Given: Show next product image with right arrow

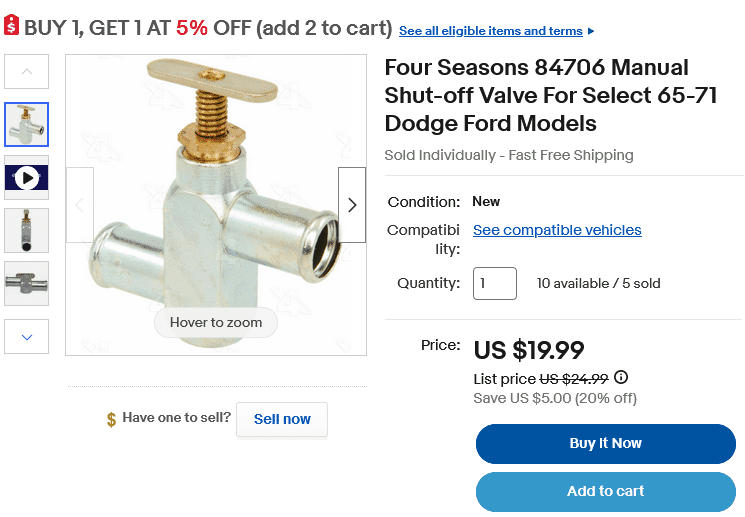Looking at the screenshot, I should click(x=352, y=205).
